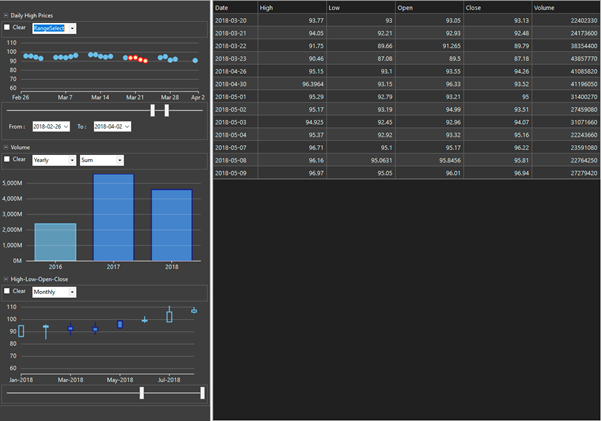
Task: Collapse the Daily High Prices panel
Action: [x=6, y=17]
